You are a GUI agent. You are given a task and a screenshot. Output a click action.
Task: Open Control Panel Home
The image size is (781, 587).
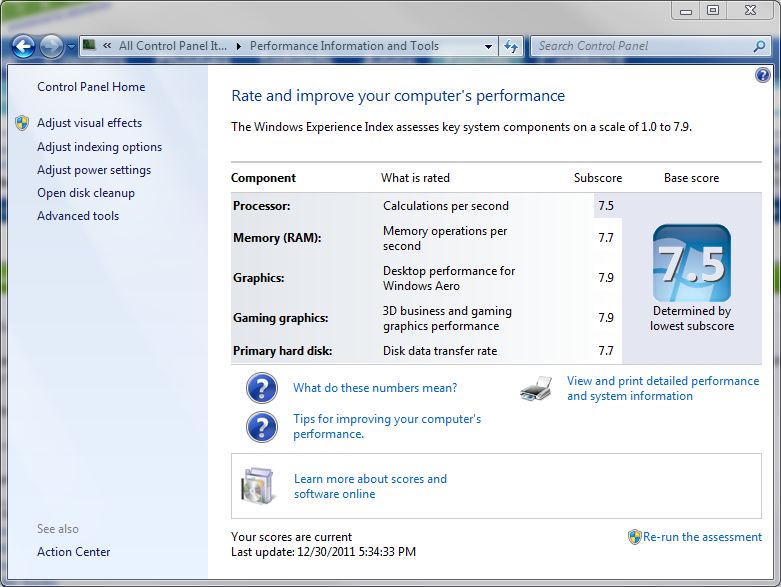(x=91, y=87)
